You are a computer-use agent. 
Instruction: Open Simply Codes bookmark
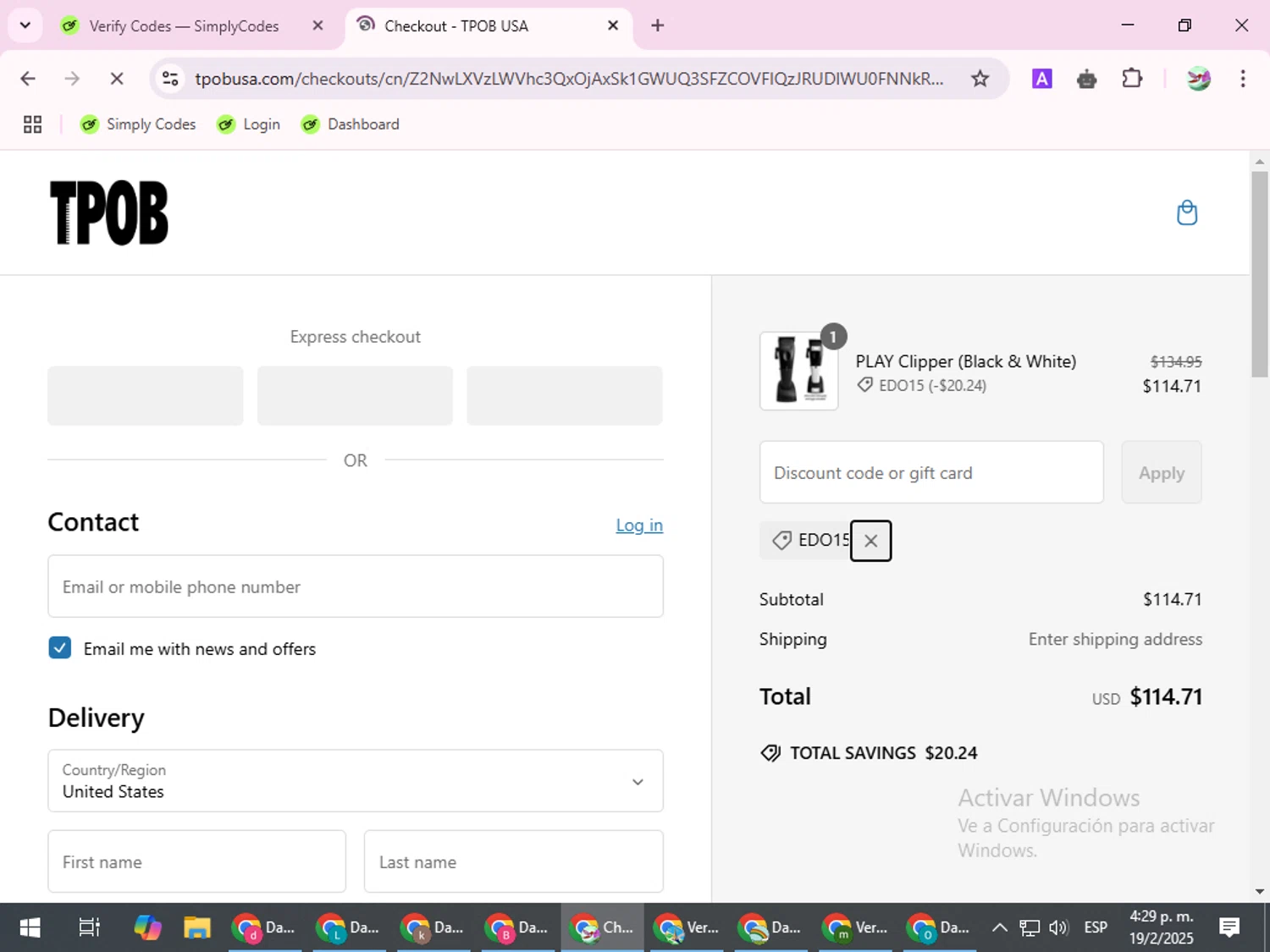click(x=138, y=124)
